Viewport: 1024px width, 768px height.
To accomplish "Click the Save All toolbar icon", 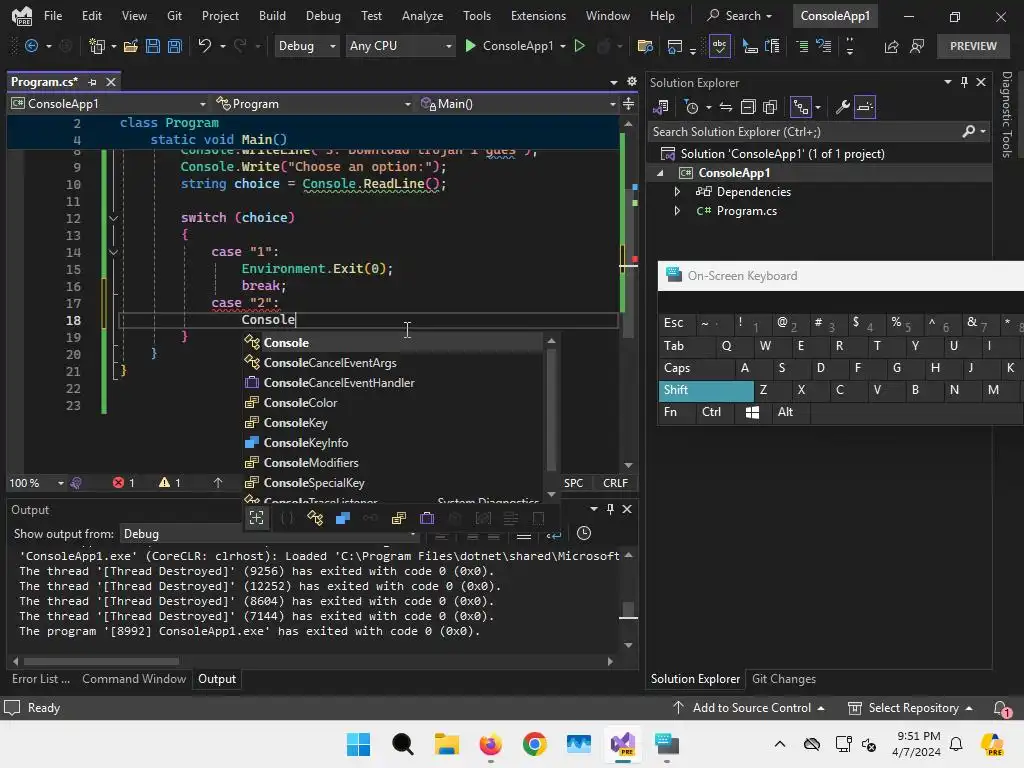I will (175, 46).
